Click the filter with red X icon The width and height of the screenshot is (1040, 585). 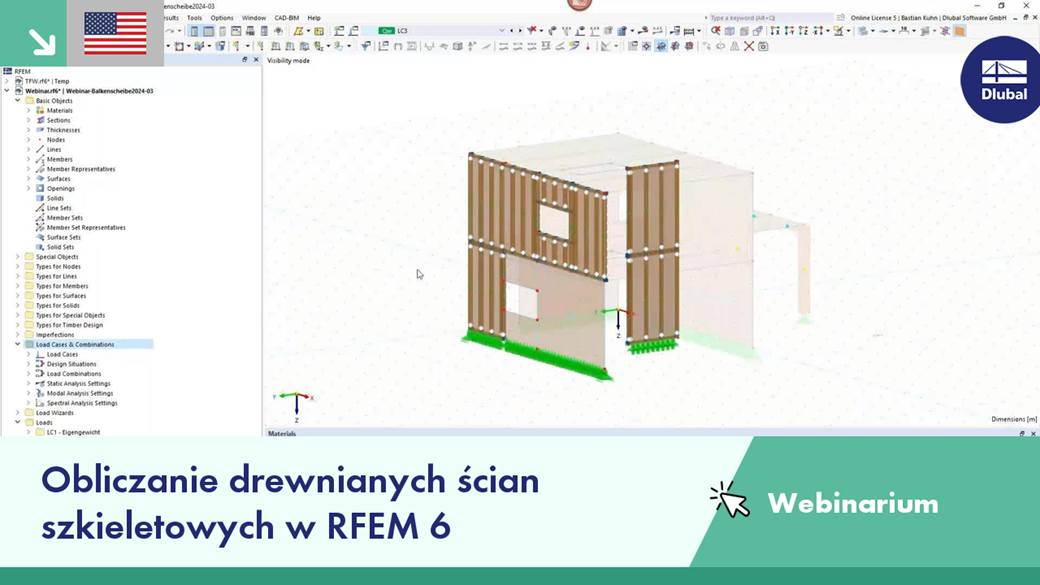pyautogui.click(x=532, y=31)
